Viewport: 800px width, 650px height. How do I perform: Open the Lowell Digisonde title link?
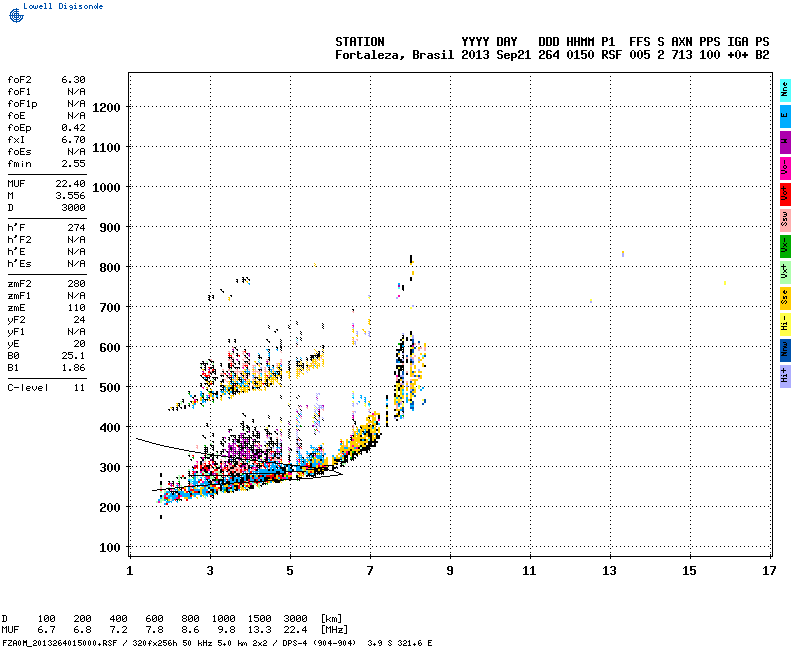[63, 6]
